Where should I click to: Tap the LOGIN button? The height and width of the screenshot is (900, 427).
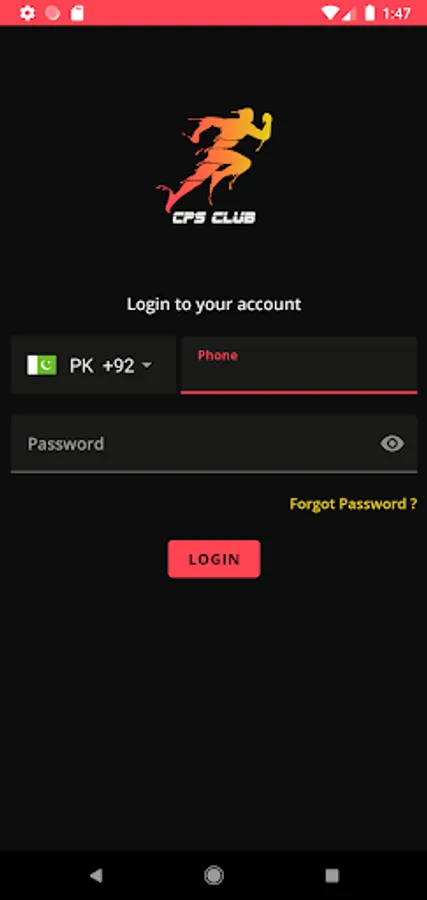(x=214, y=558)
